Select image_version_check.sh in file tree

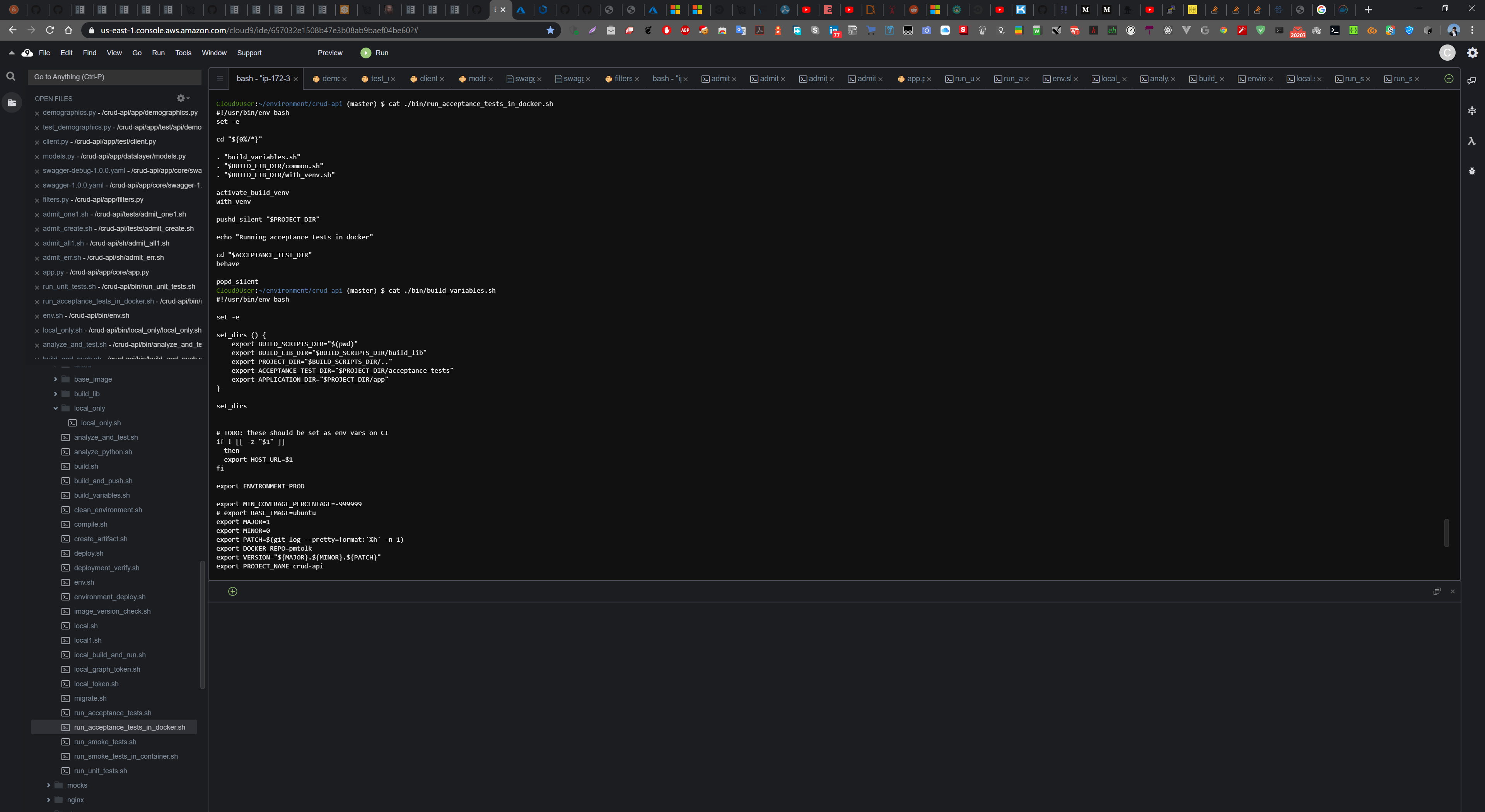pyautogui.click(x=112, y=611)
